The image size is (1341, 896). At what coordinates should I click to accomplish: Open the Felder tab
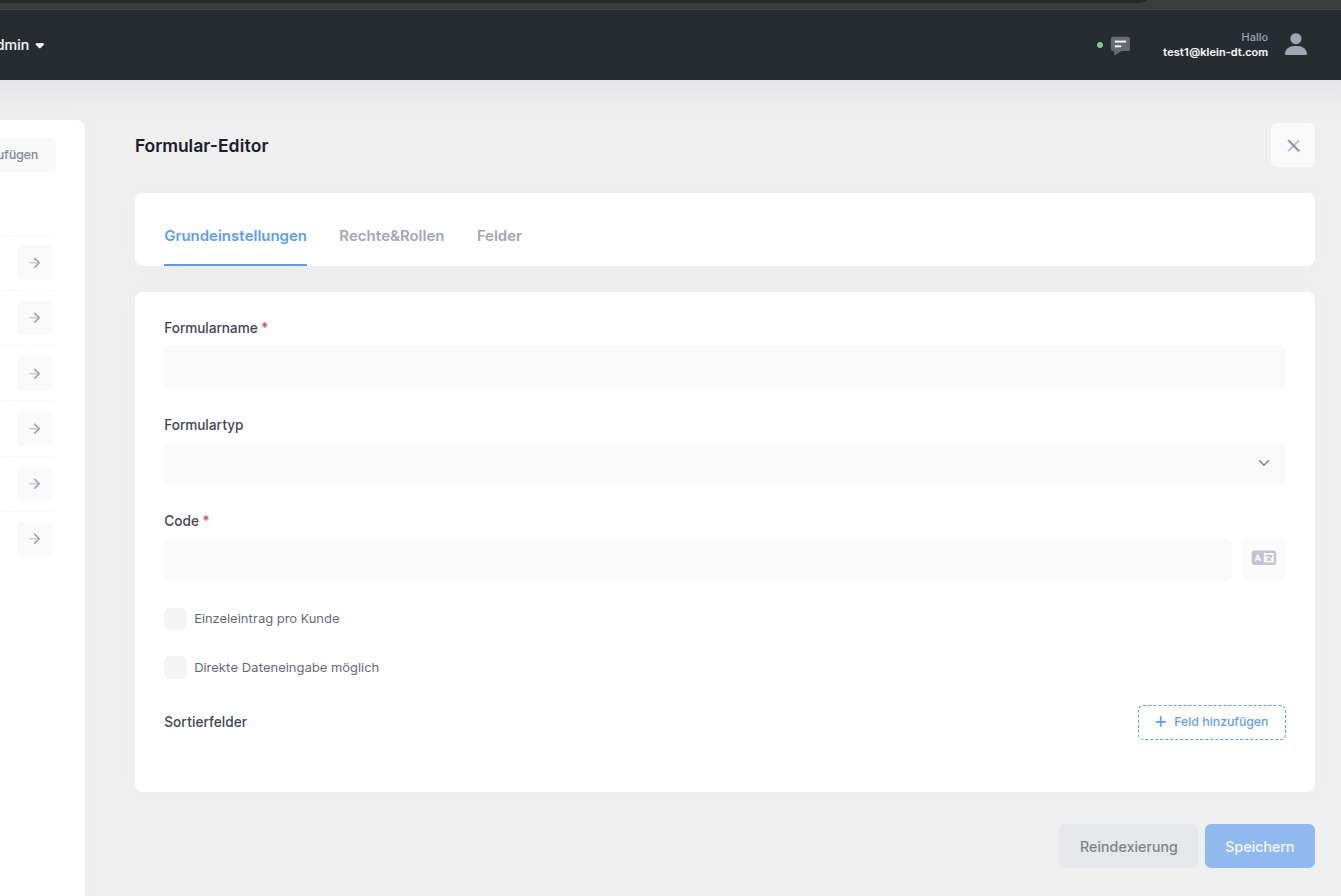pyautogui.click(x=499, y=235)
